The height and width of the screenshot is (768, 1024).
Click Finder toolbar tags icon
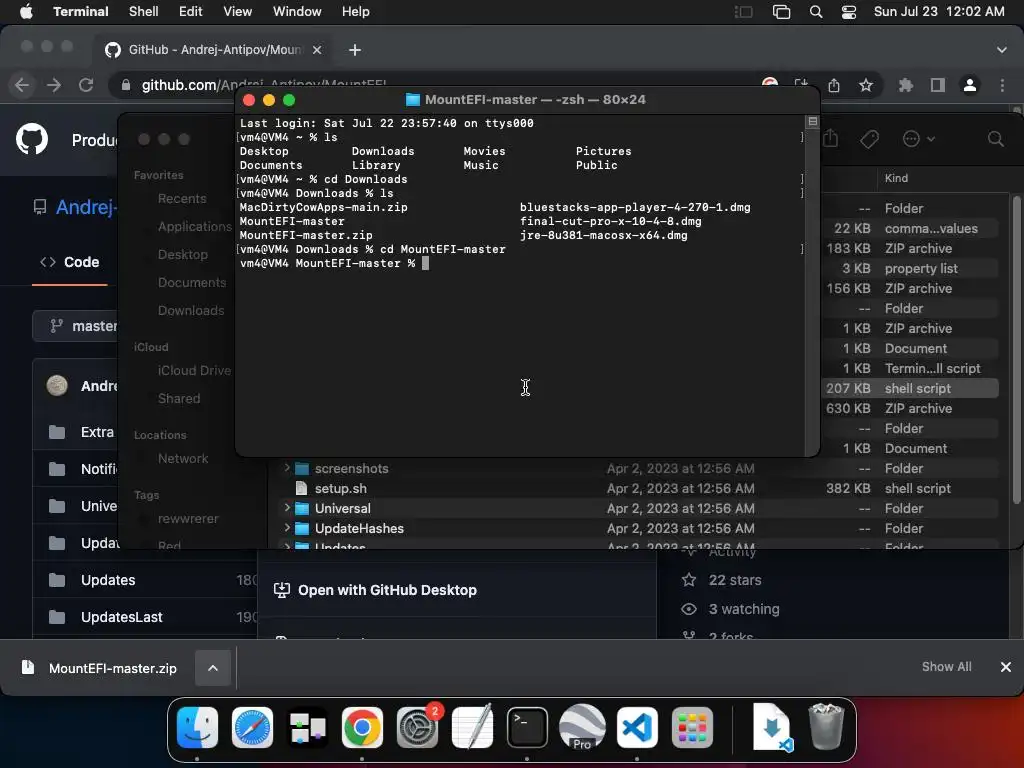(869, 138)
